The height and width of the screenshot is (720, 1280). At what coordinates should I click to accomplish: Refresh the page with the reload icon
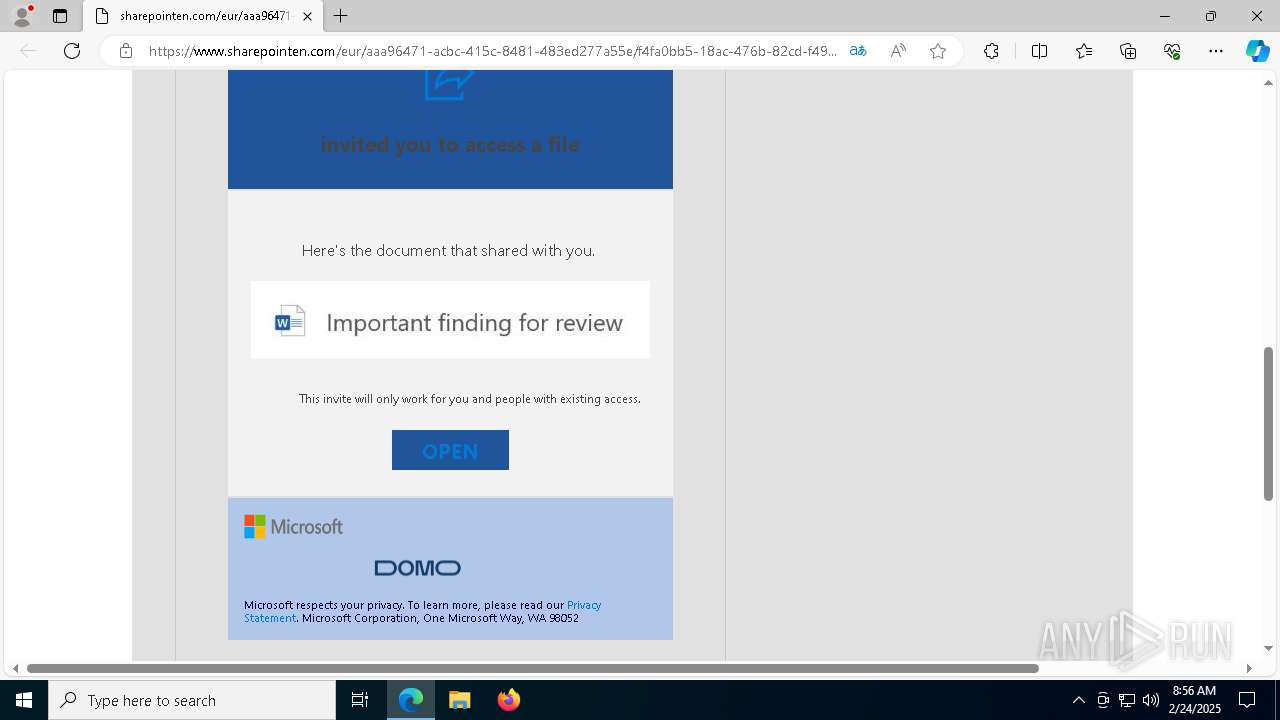pyautogui.click(x=72, y=51)
